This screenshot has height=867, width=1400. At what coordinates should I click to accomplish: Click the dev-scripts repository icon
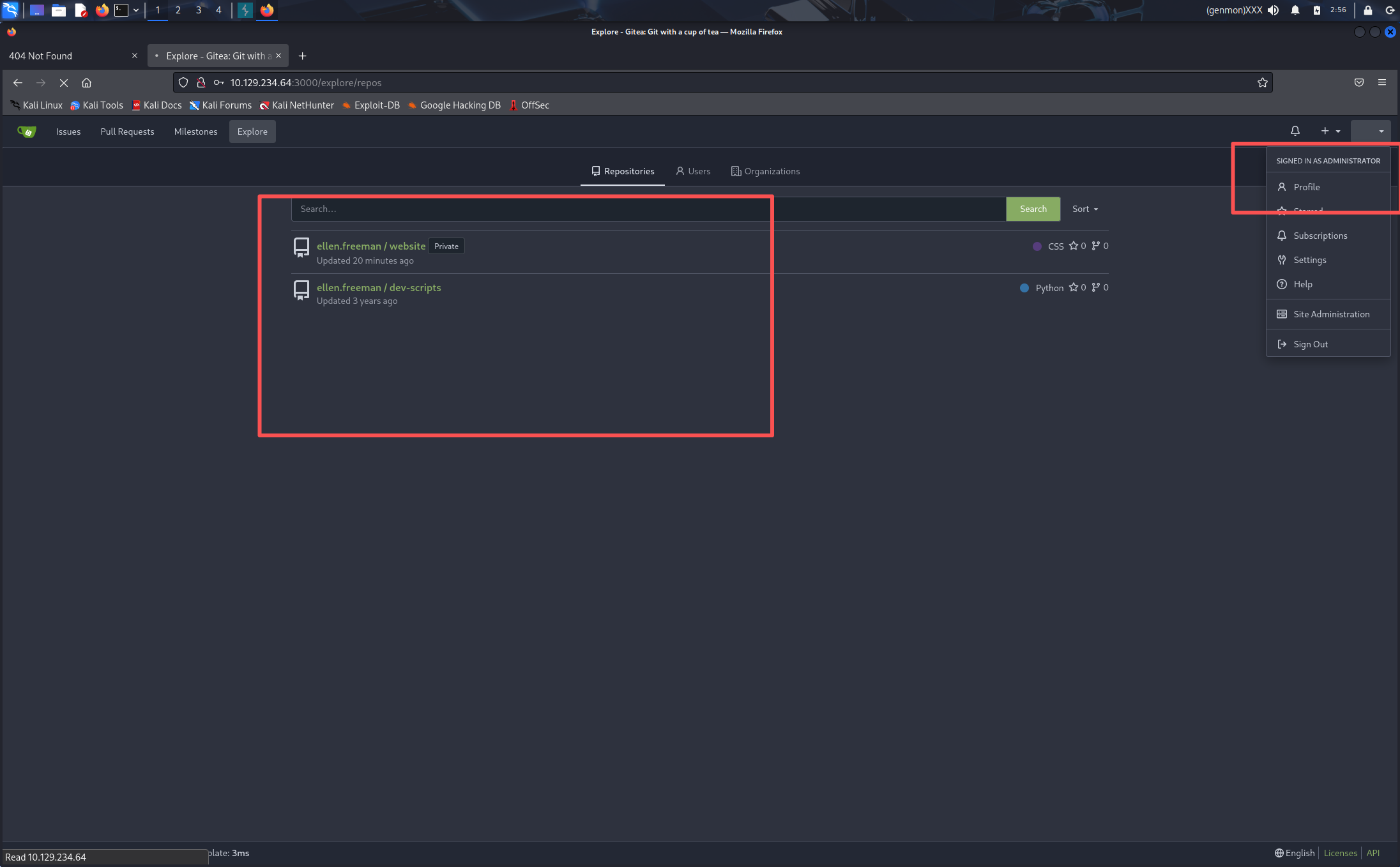301,290
